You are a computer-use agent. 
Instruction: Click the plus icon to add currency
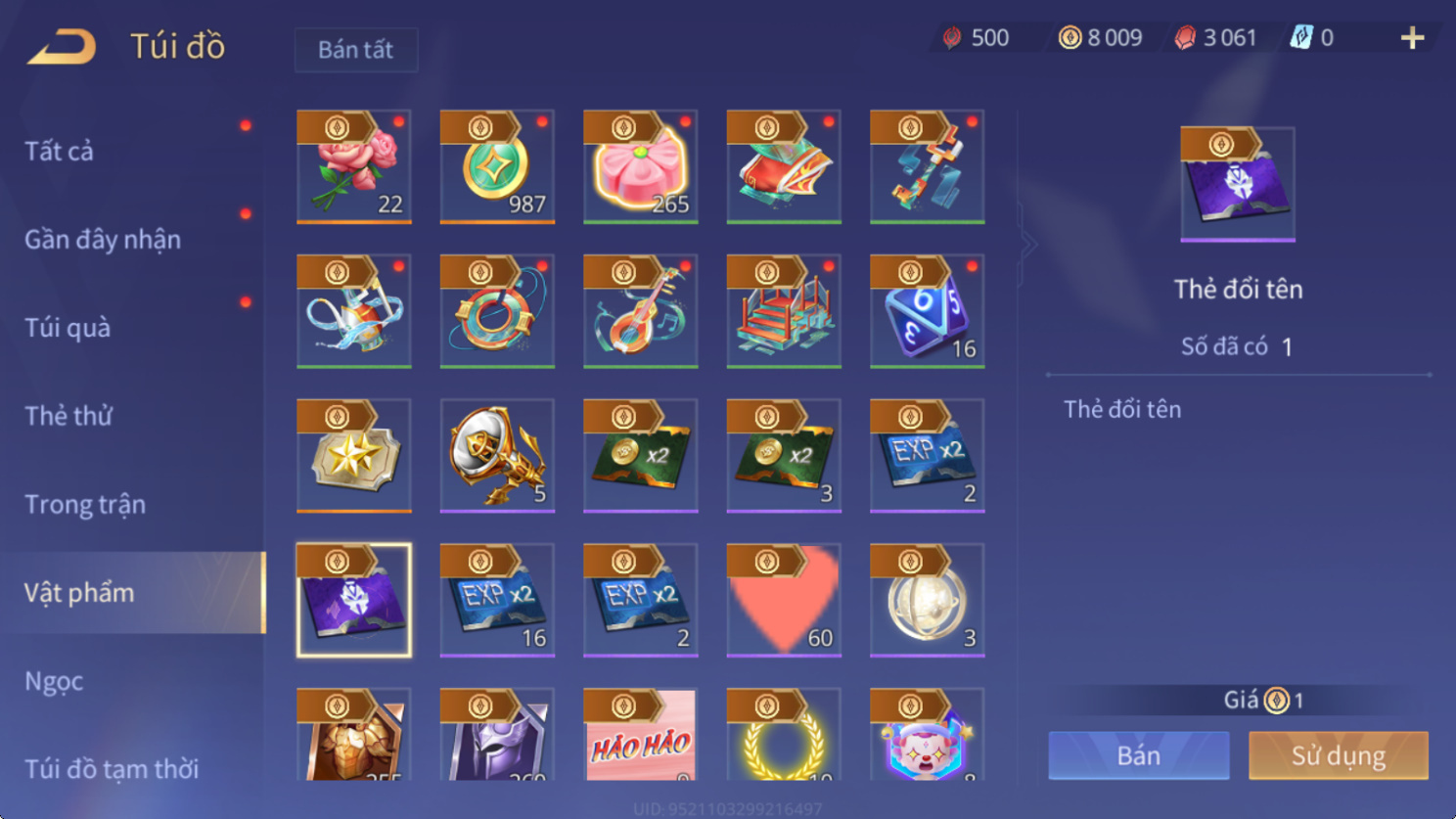coord(1412,38)
